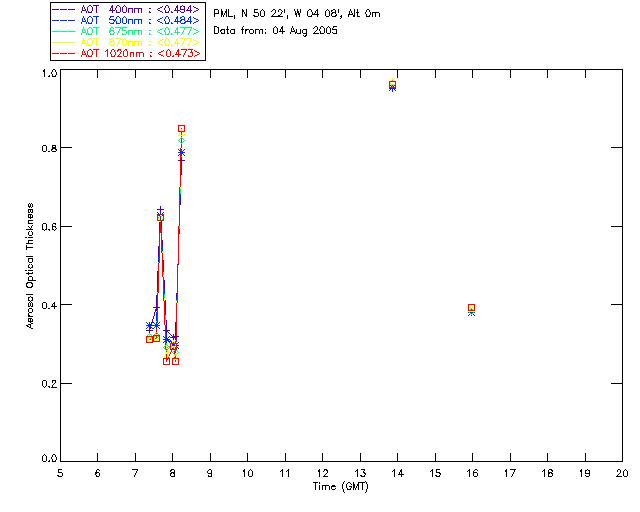This screenshot has height=512, width=640.
Task: Click x-axis tick label 6
Action: click(x=98, y=474)
